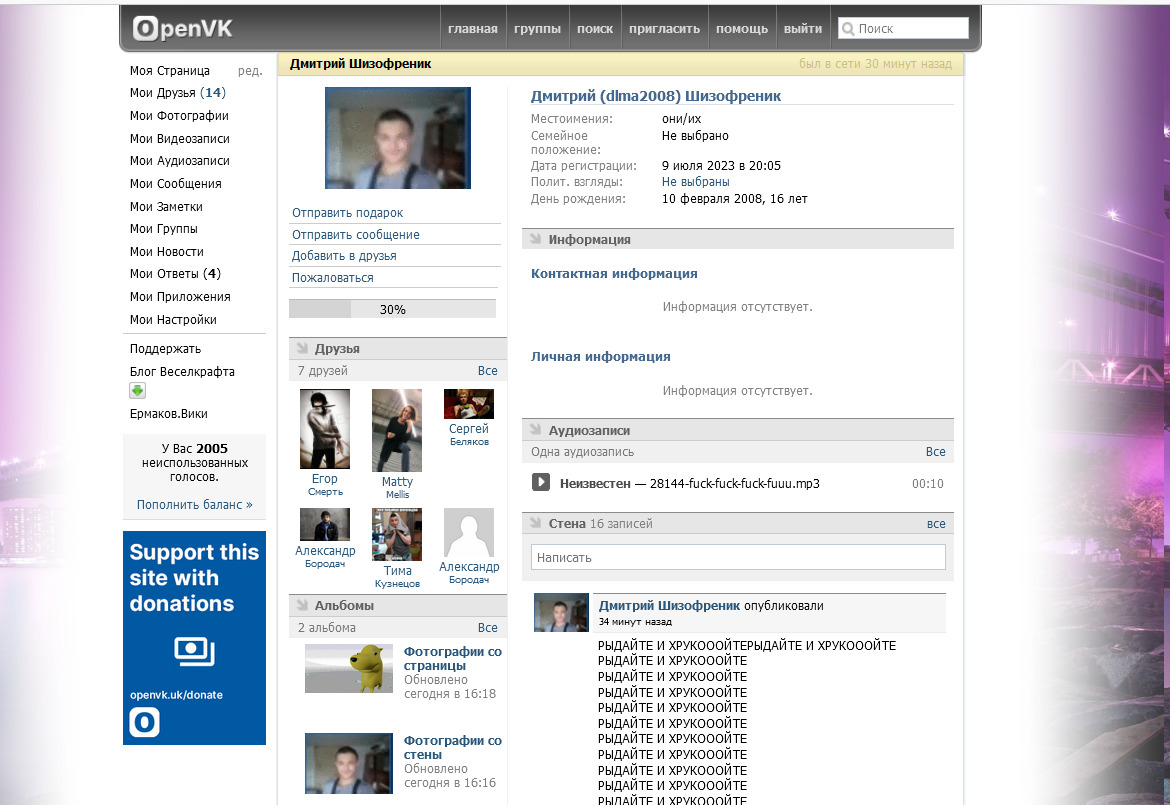Open Мои Фотографии
The image size is (1170, 805).
[179, 116]
